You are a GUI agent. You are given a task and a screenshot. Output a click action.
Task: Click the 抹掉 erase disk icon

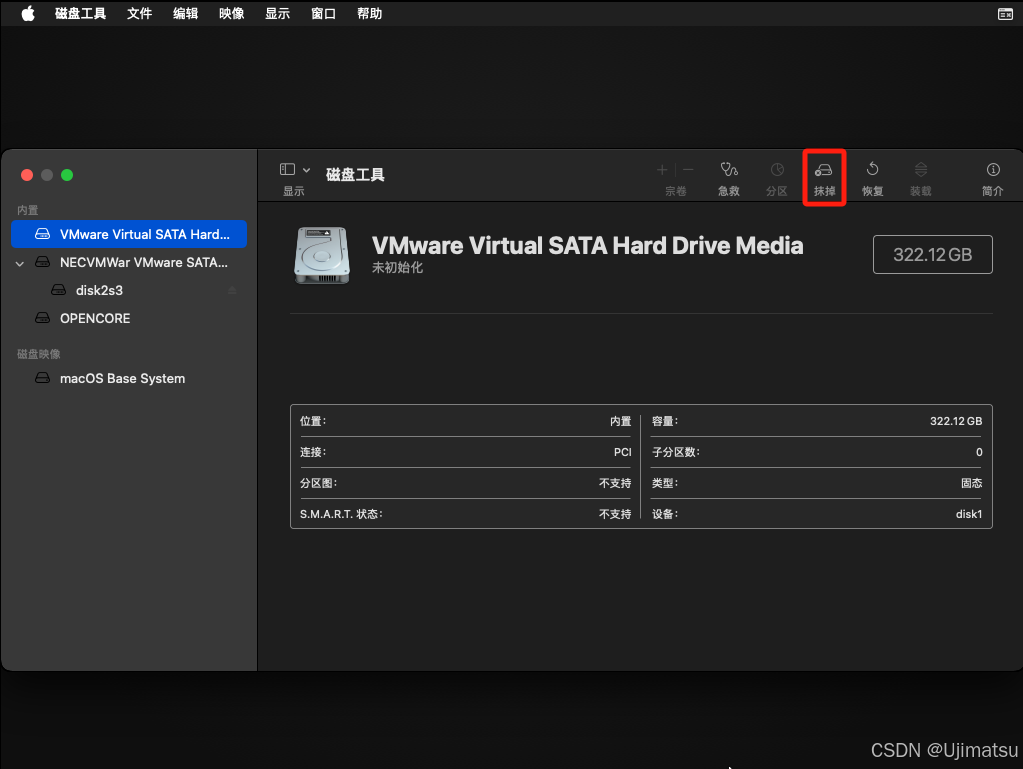(824, 170)
